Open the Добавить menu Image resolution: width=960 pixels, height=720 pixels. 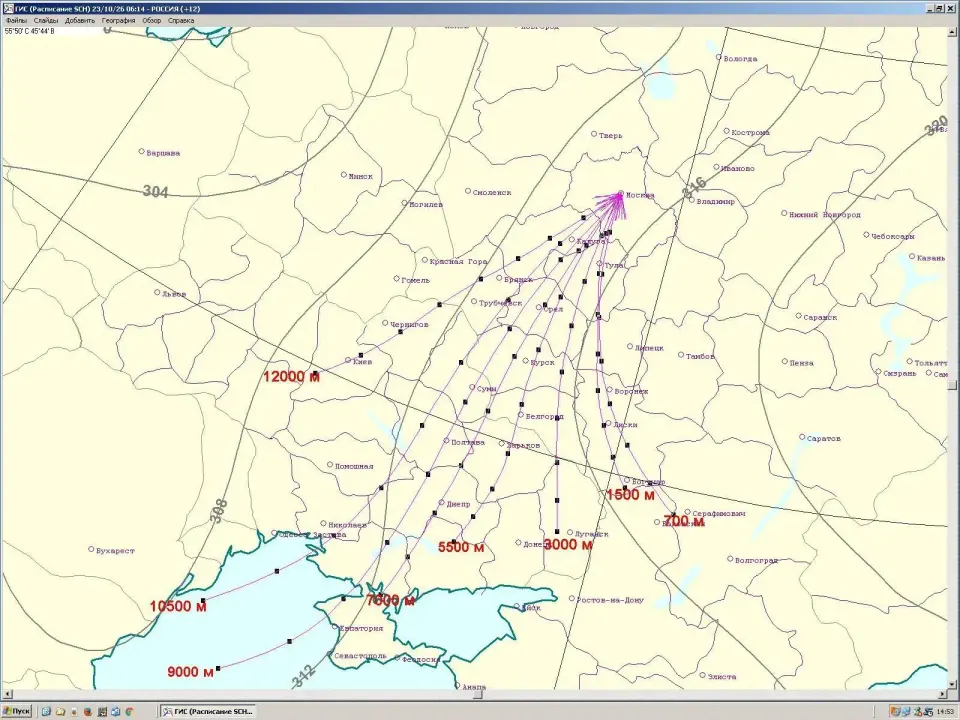click(x=80, y=20)
